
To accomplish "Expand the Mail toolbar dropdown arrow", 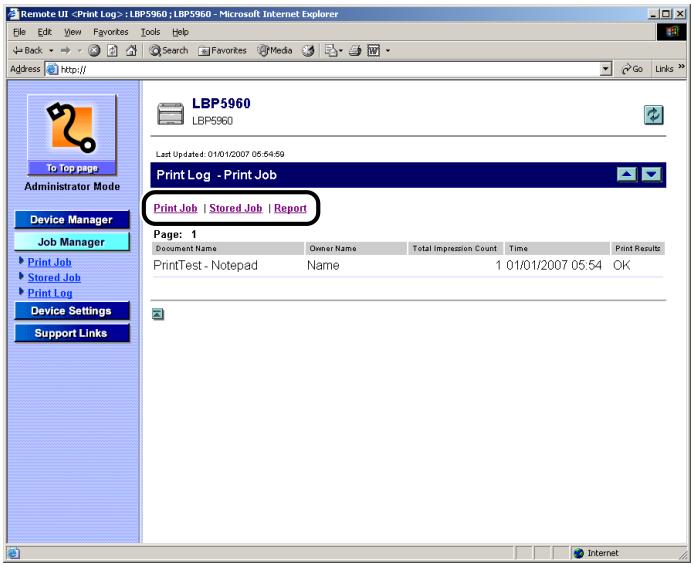I will 340,51.
